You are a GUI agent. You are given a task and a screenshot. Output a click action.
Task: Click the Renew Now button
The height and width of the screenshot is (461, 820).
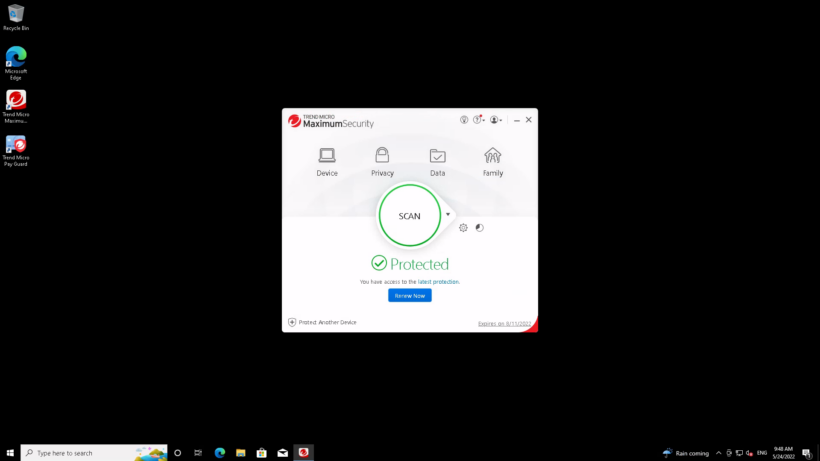tap(409, 295)
